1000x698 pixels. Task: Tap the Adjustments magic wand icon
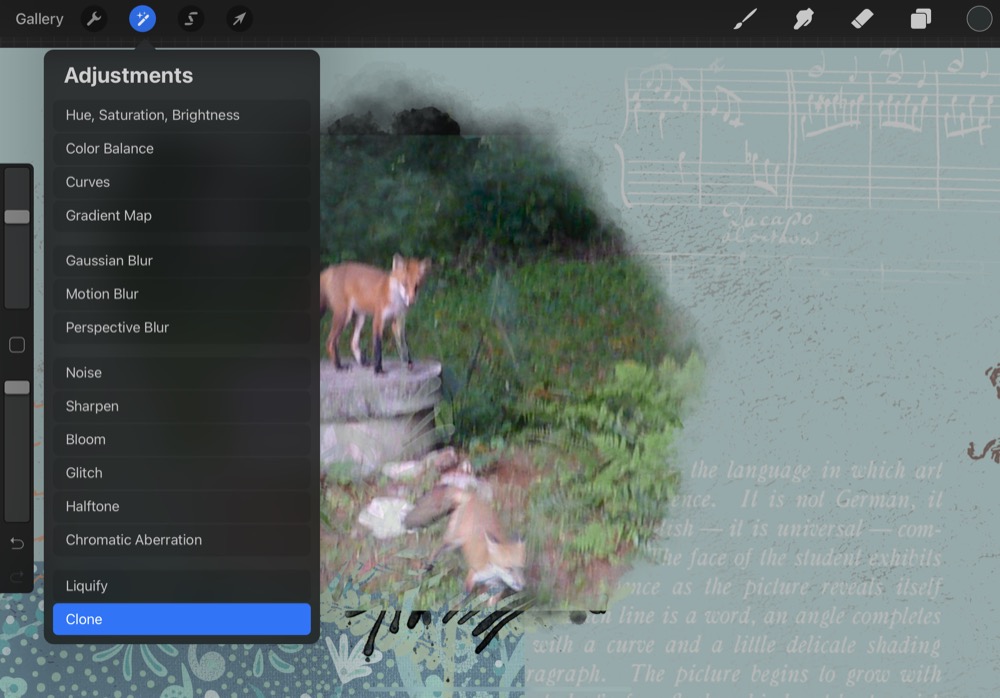(142, 19)
